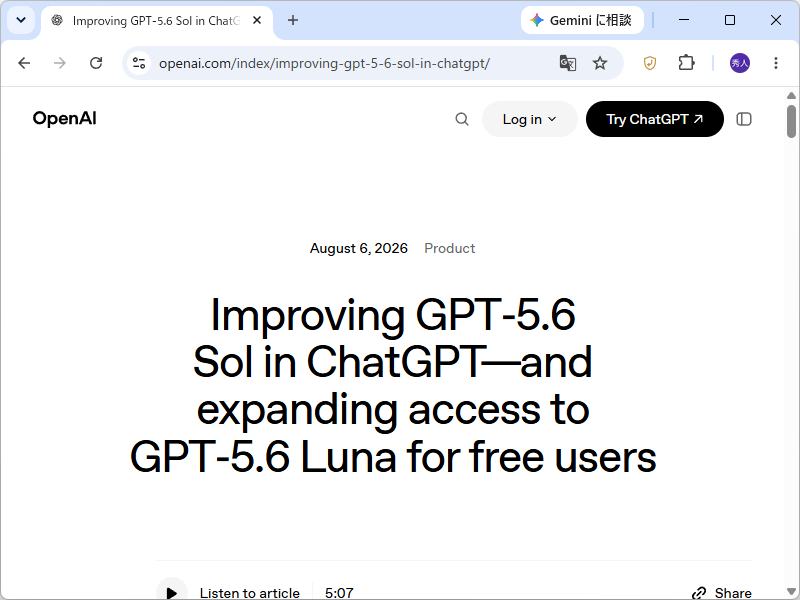Open a new browser tab

tap(293, 20)
